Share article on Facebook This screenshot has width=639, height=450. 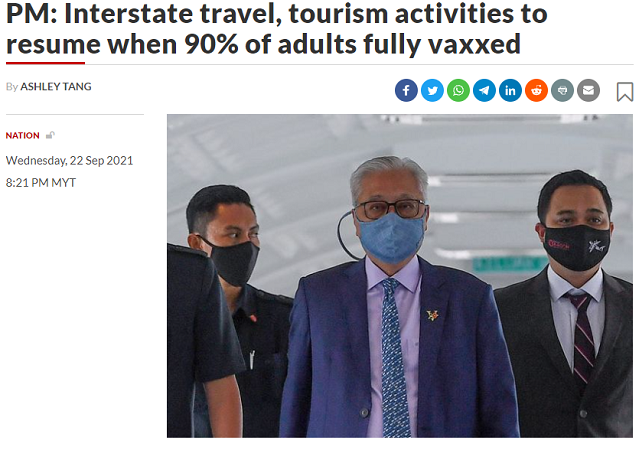pyautogui.click(x=406, y=90)
